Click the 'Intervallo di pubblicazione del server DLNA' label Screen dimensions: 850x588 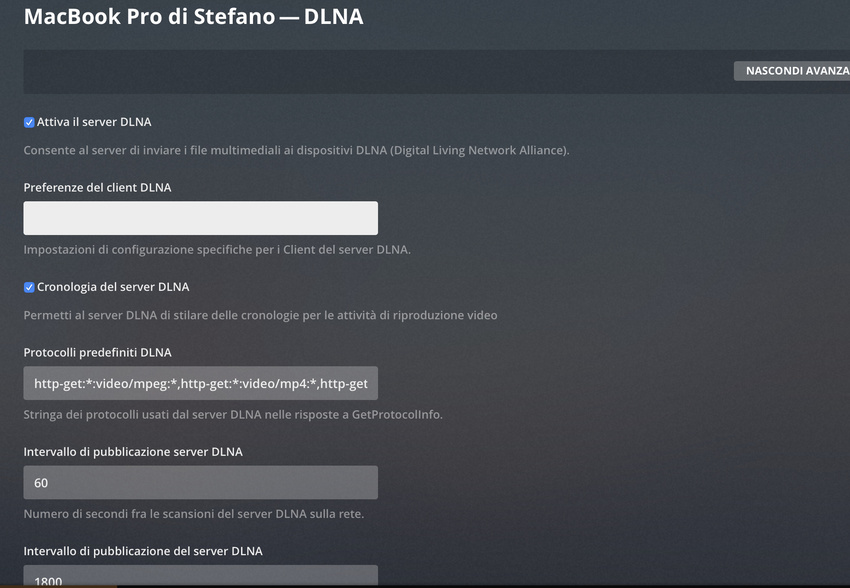(143, 550)
